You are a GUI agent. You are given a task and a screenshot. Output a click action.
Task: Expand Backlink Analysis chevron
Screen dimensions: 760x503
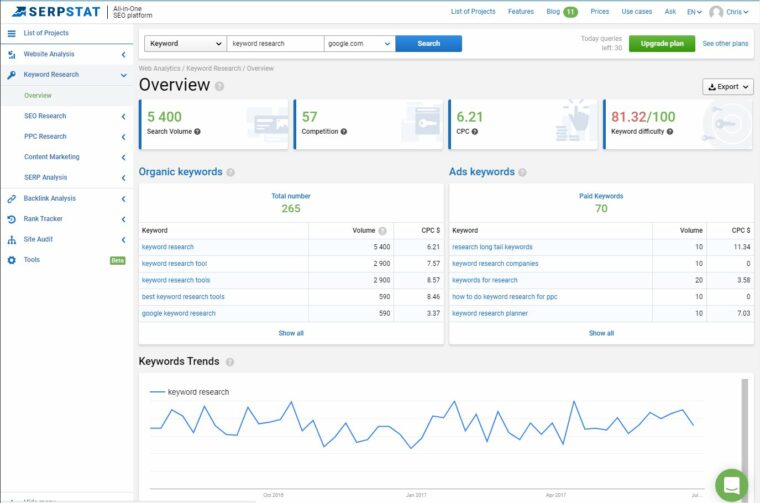point(124,199)
